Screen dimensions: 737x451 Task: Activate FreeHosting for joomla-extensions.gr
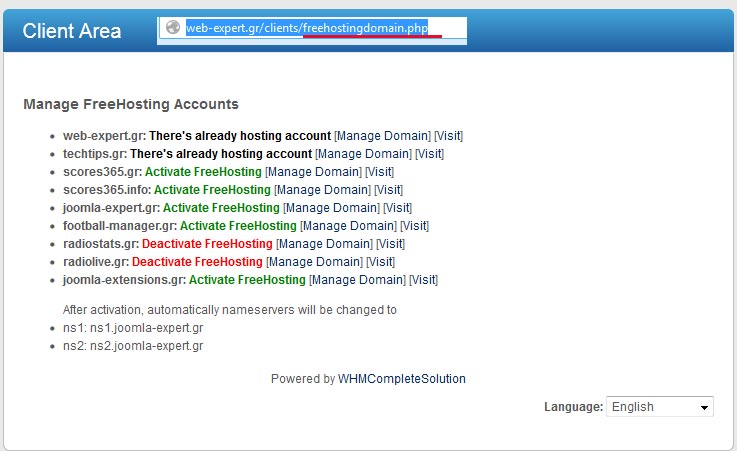[x=247, y=280]
